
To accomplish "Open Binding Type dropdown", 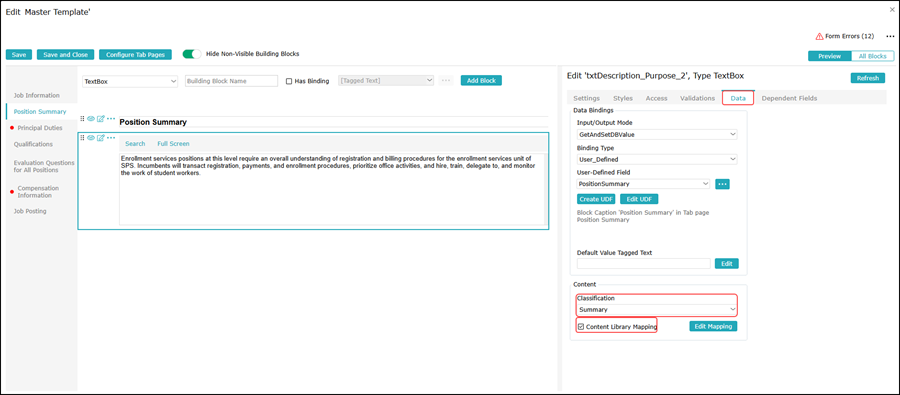I will (657, 159).
